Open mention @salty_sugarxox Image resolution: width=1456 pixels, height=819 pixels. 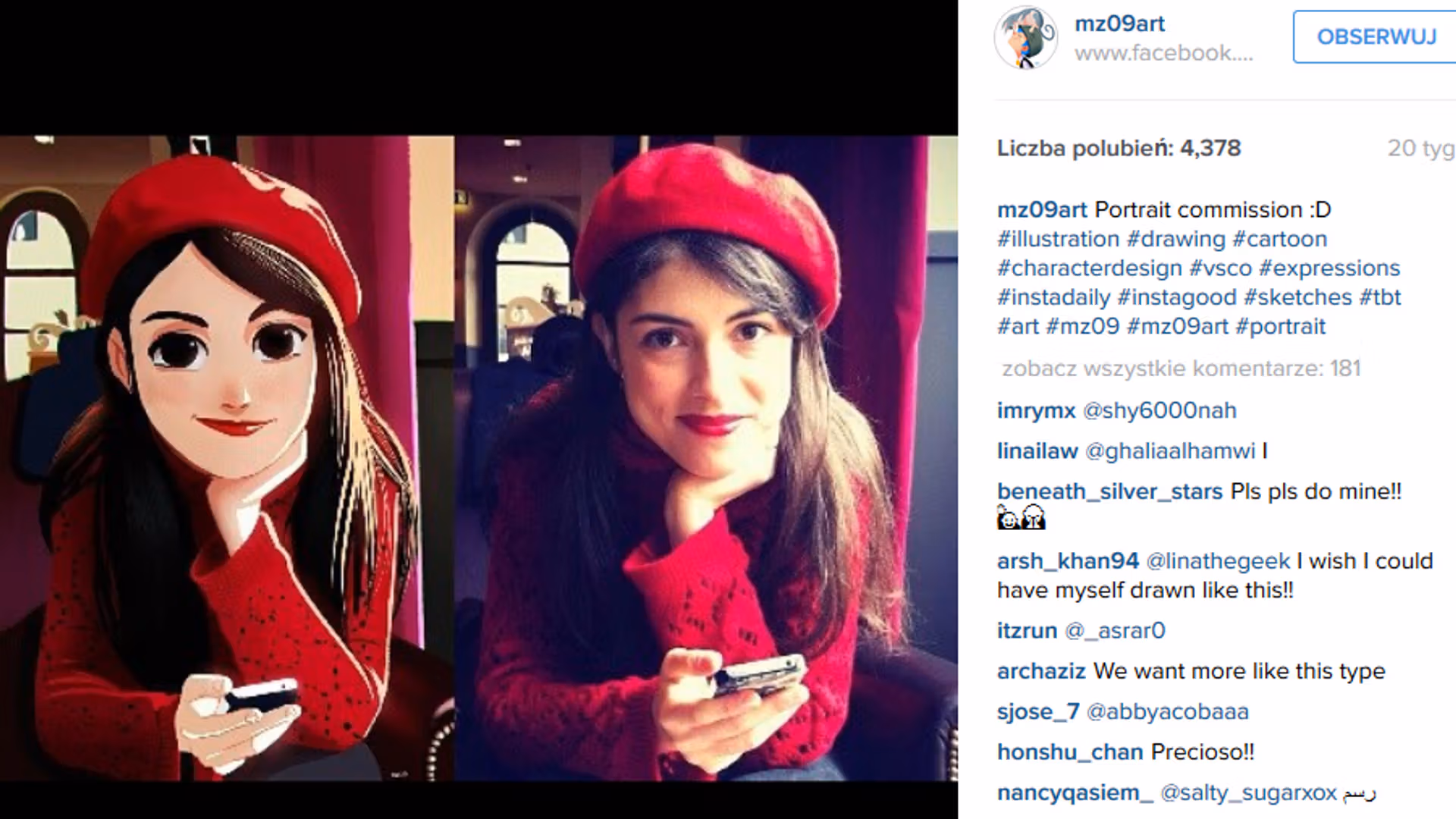(1248, 793)
